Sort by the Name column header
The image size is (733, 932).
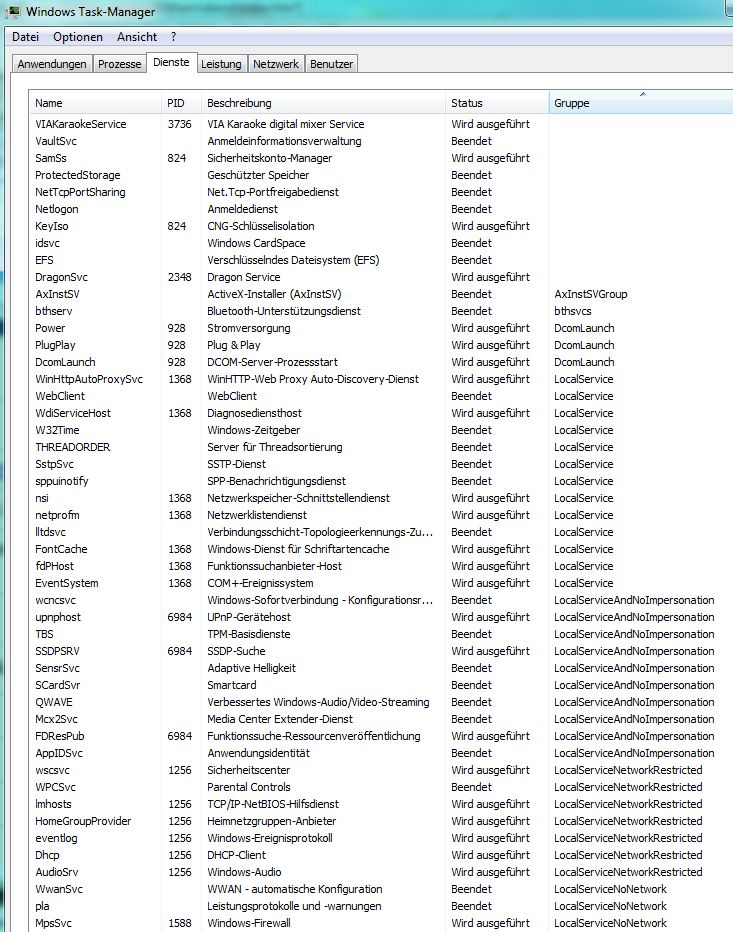(x=95, y=103)
